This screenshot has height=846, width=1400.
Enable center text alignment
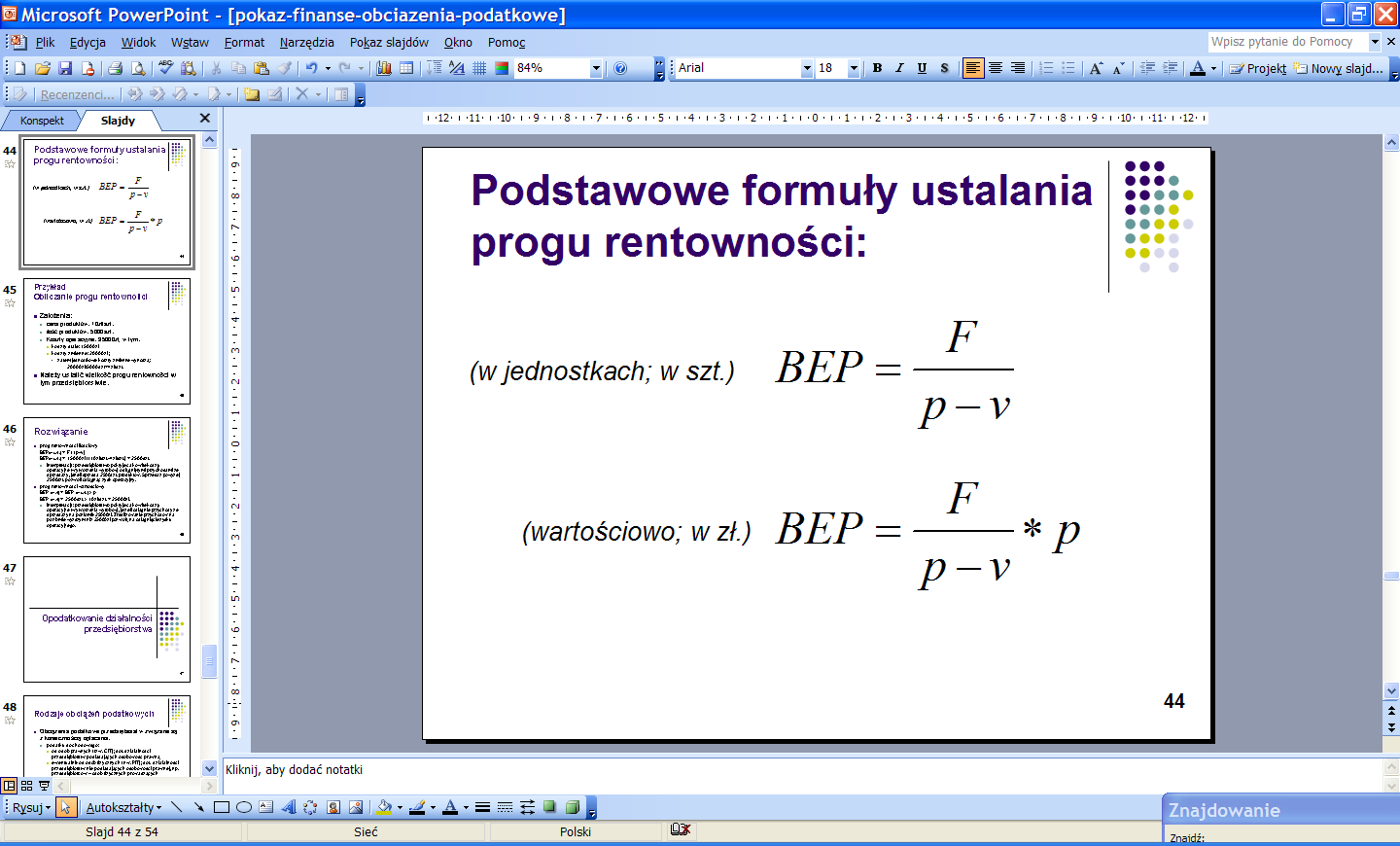pos(996,68)
